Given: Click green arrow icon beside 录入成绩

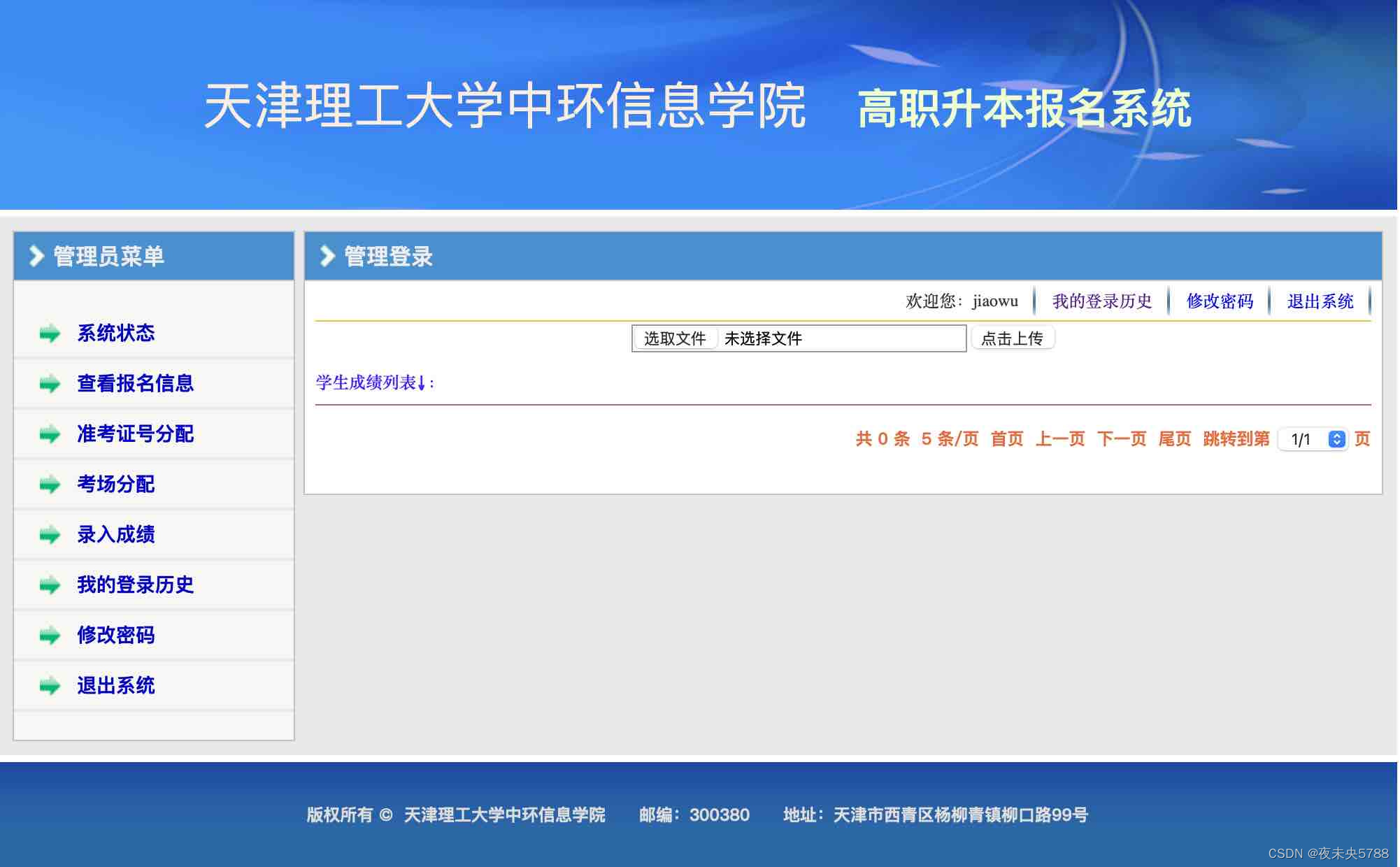Looking at the screenshot, I should click(x=50, y=535).
